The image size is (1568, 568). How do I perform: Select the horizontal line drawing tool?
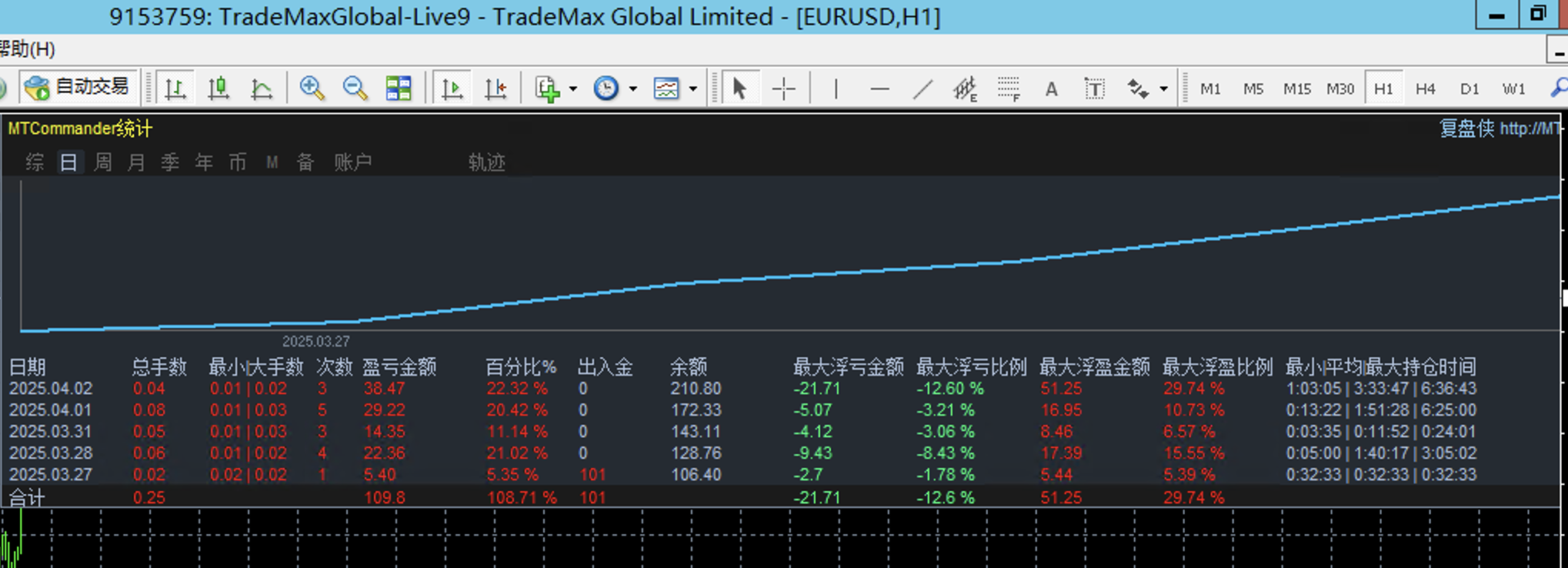(879, 89)
